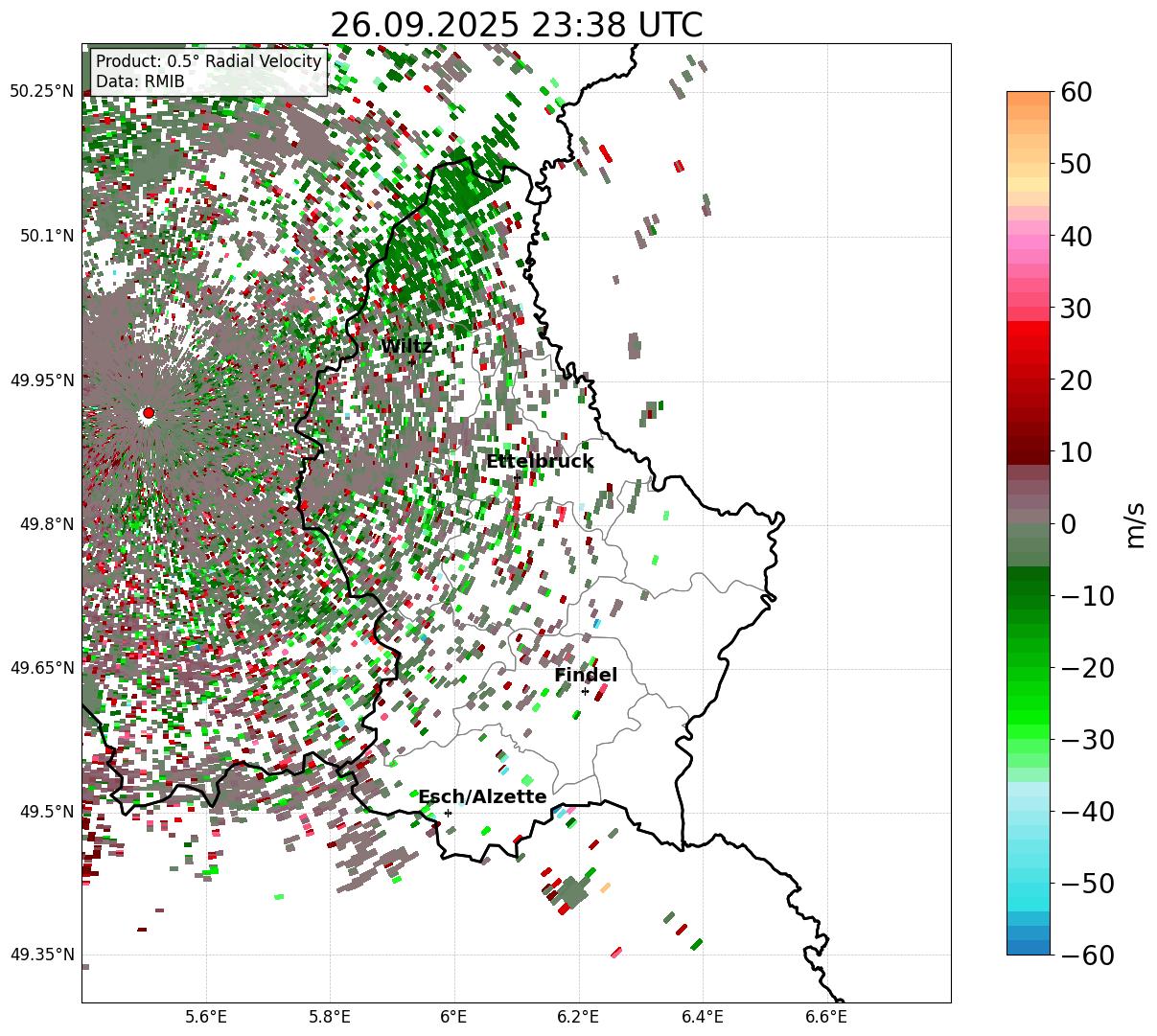Click the 49.95°N latitude tick label
This screenshot has width=1157, height=1036.
[41, 380]
